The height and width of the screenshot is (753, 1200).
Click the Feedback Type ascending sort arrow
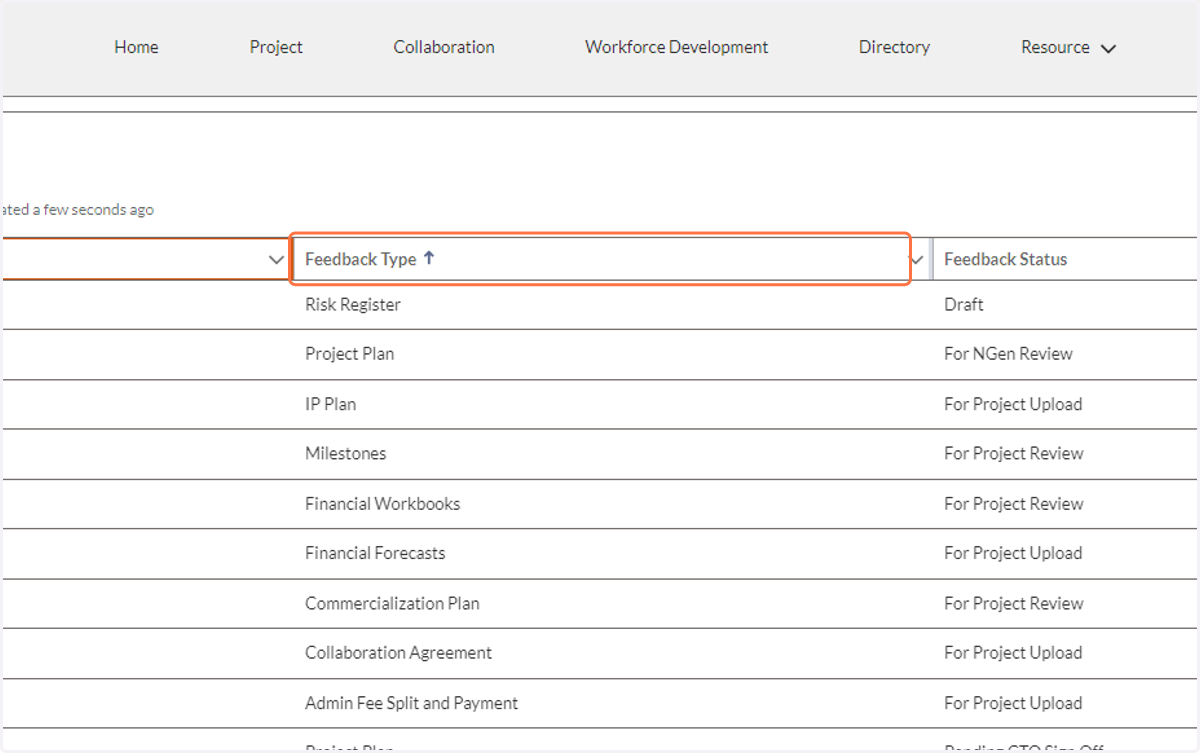(429, 258)
